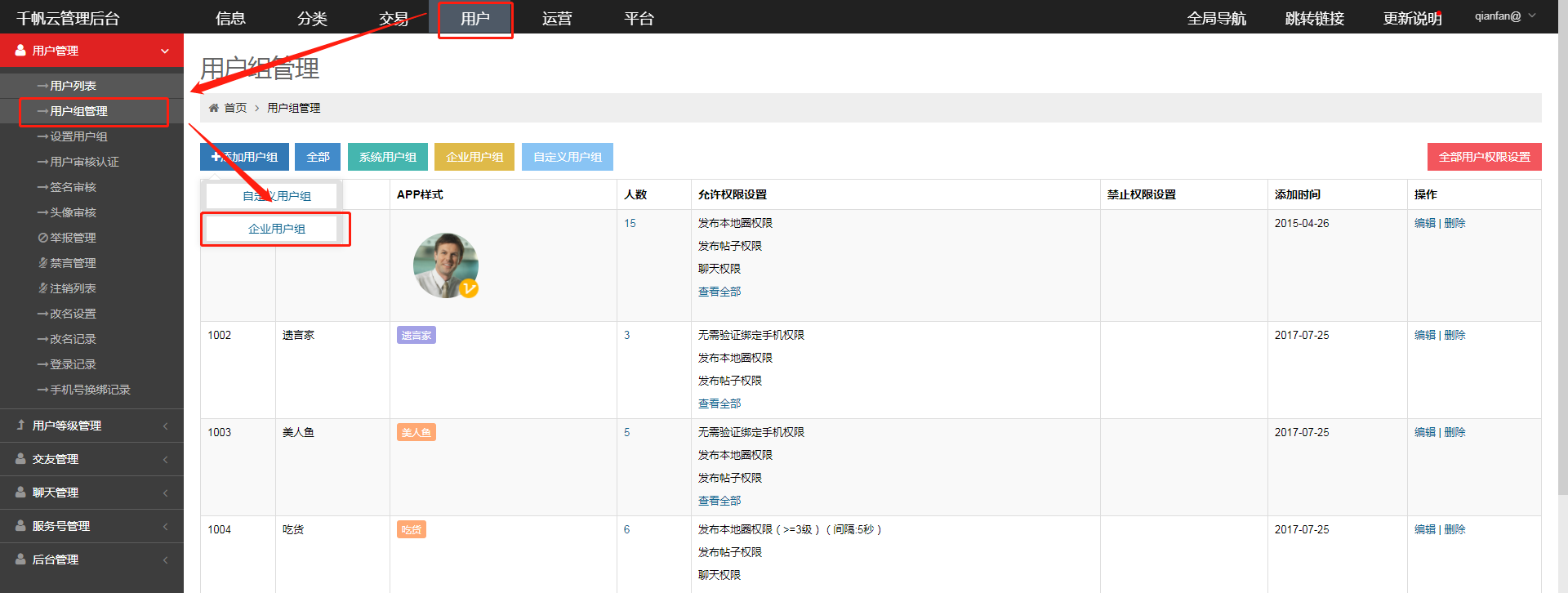Click the member count 15 link
The width and height of the screenshot is (1568, 593).
pos(630,223)
